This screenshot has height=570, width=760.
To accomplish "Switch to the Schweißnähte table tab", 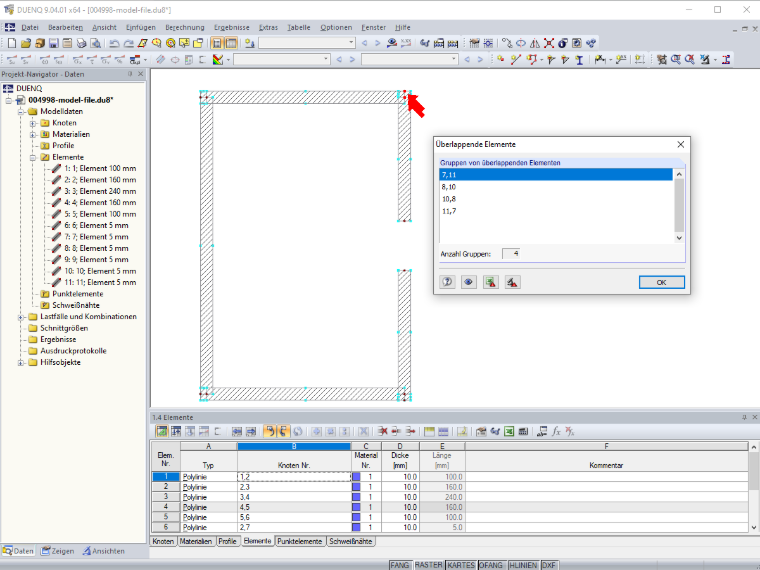I will 350,541.
